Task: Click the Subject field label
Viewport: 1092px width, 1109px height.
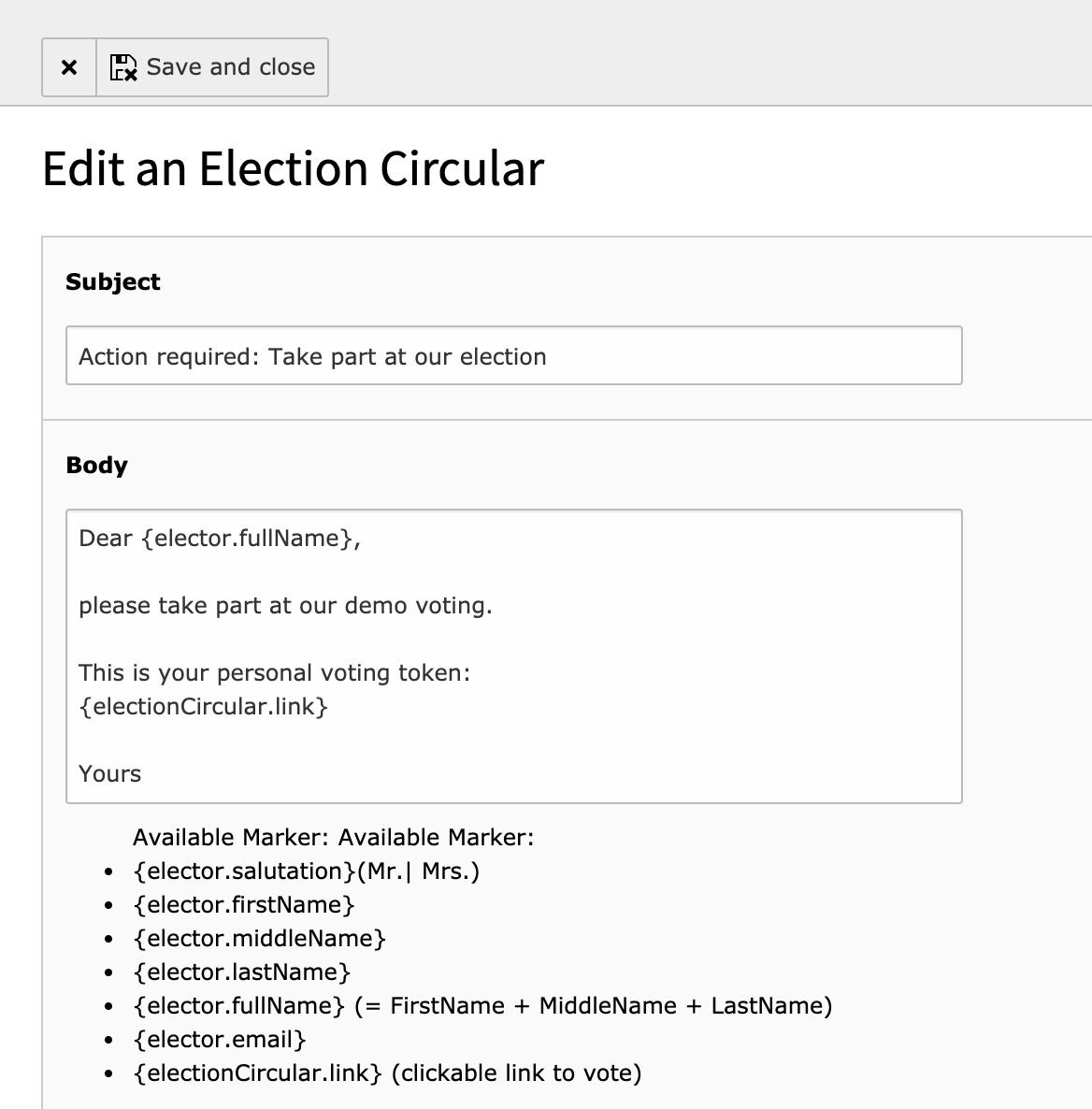Action: [113, 281]
